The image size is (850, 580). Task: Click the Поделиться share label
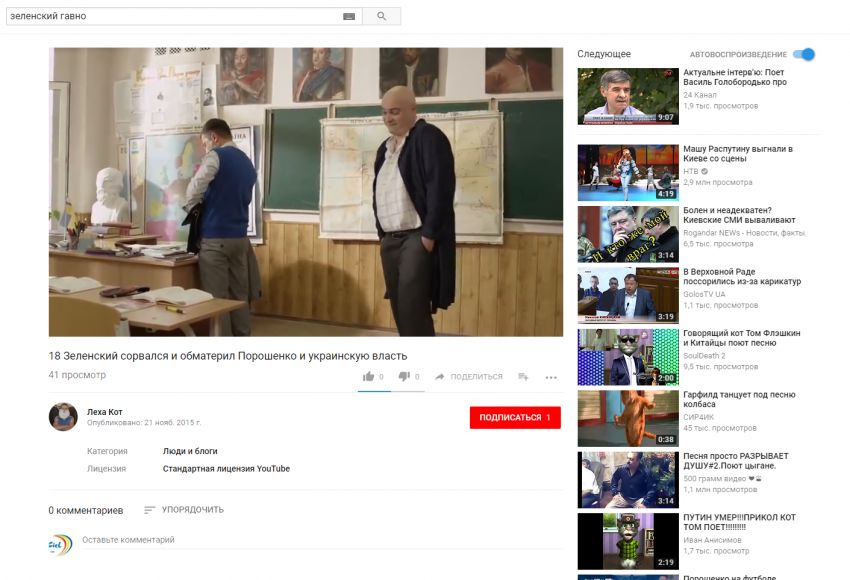pyautogui.click(x=476, y=376)
